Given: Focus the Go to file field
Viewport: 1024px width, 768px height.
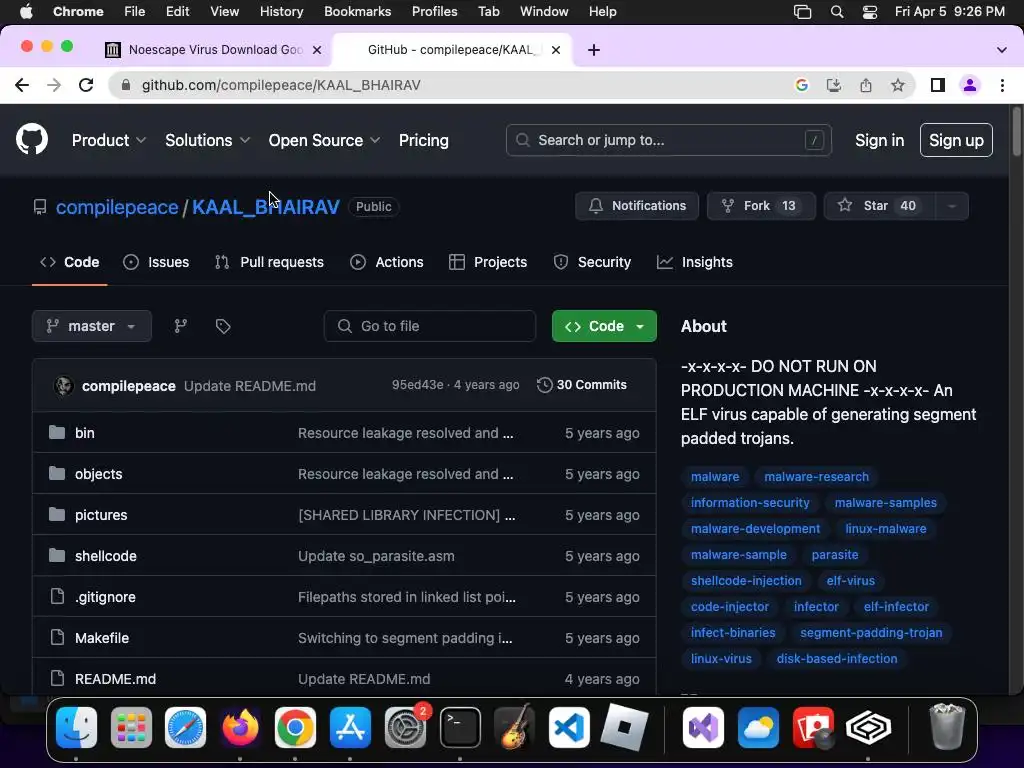Looking at the screenshot, I should coord(430,326).
